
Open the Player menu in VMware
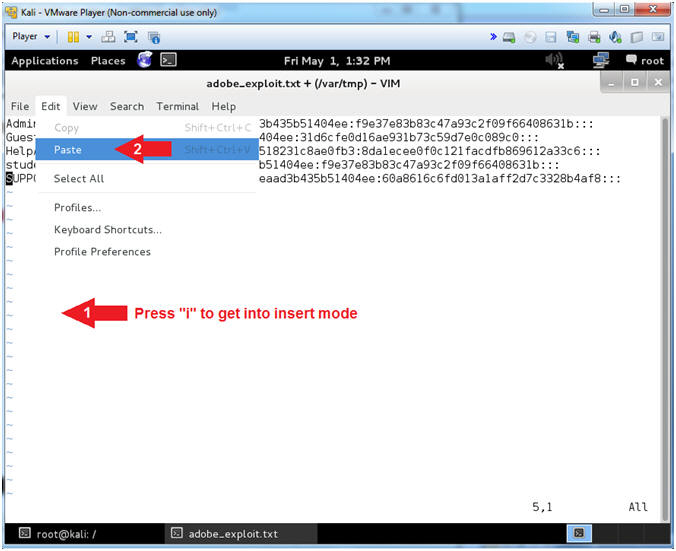pos(31,37)
